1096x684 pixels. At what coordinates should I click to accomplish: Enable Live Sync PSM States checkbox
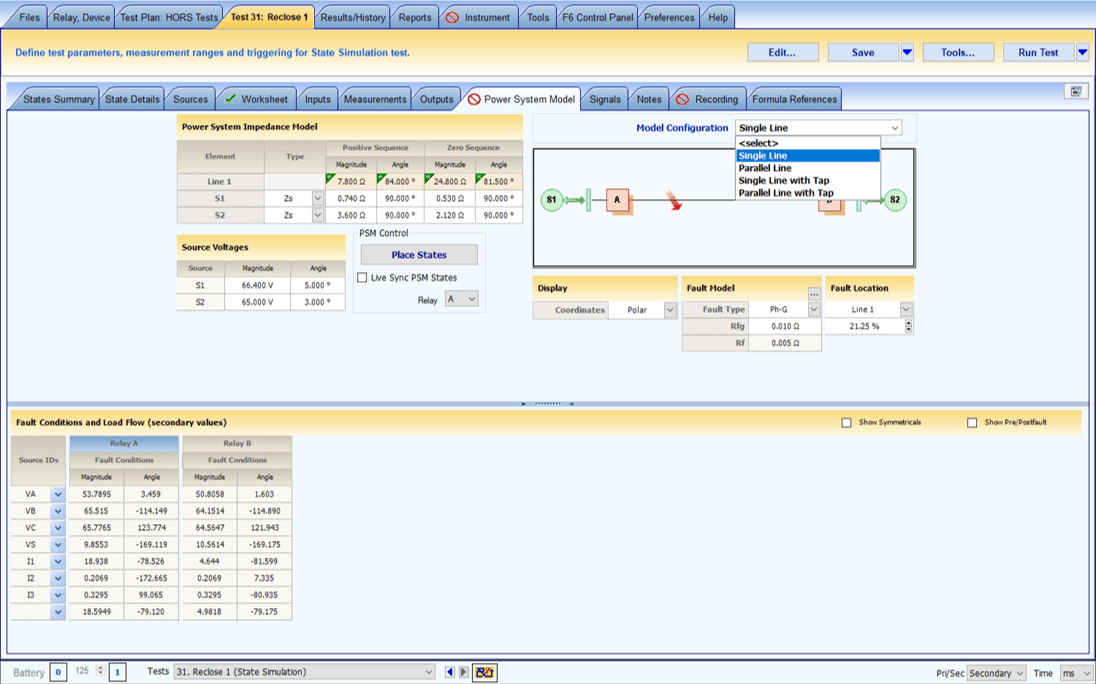coord(362,277)
